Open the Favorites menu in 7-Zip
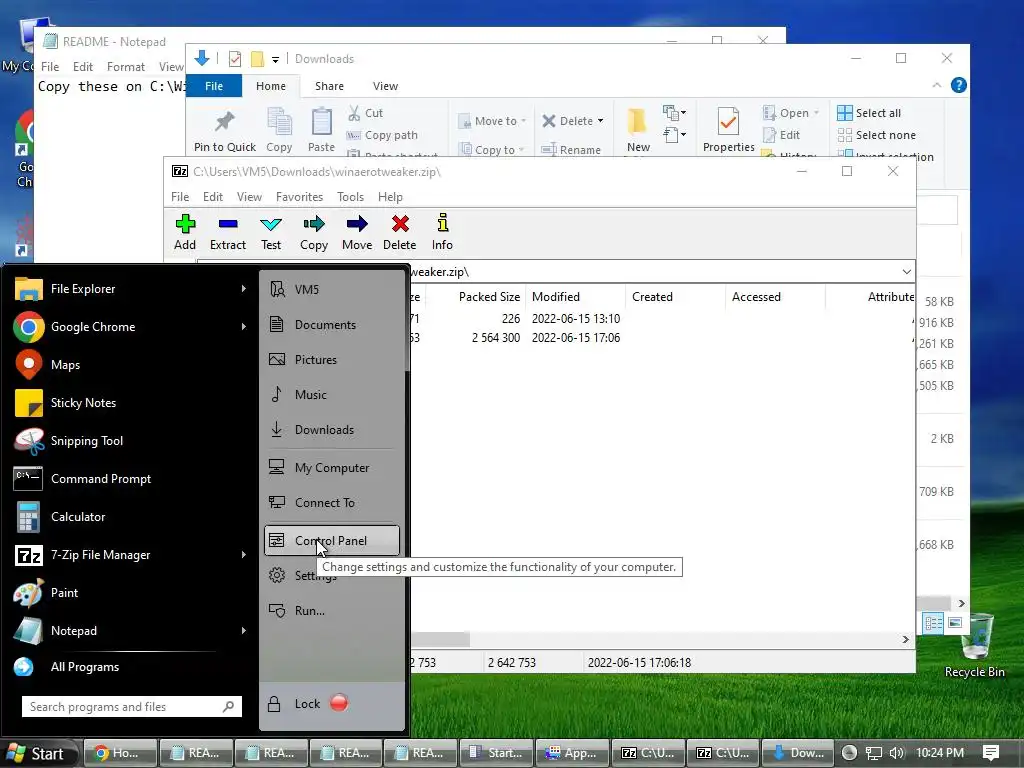The width and height of the screenshot is (1024, 768). click(x=299, y=197)
